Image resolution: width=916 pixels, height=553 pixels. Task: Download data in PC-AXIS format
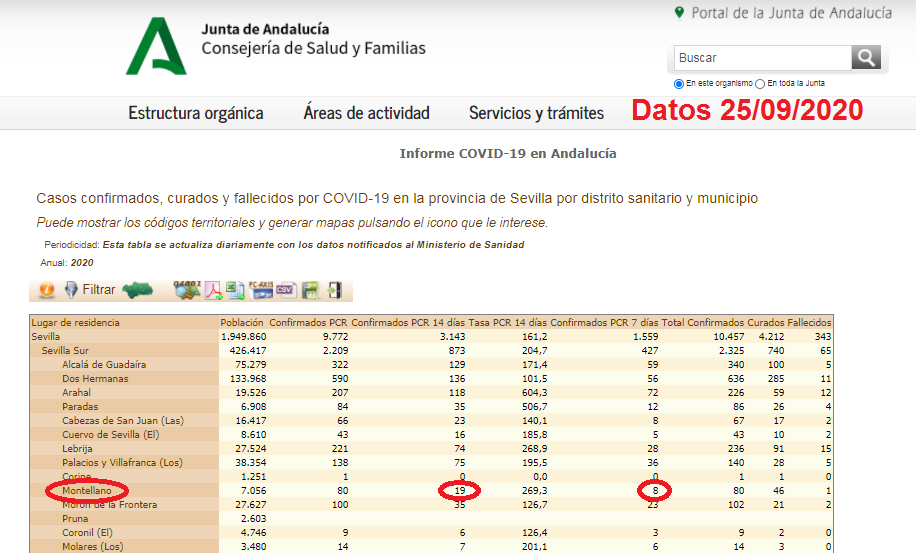click(261, 290)
